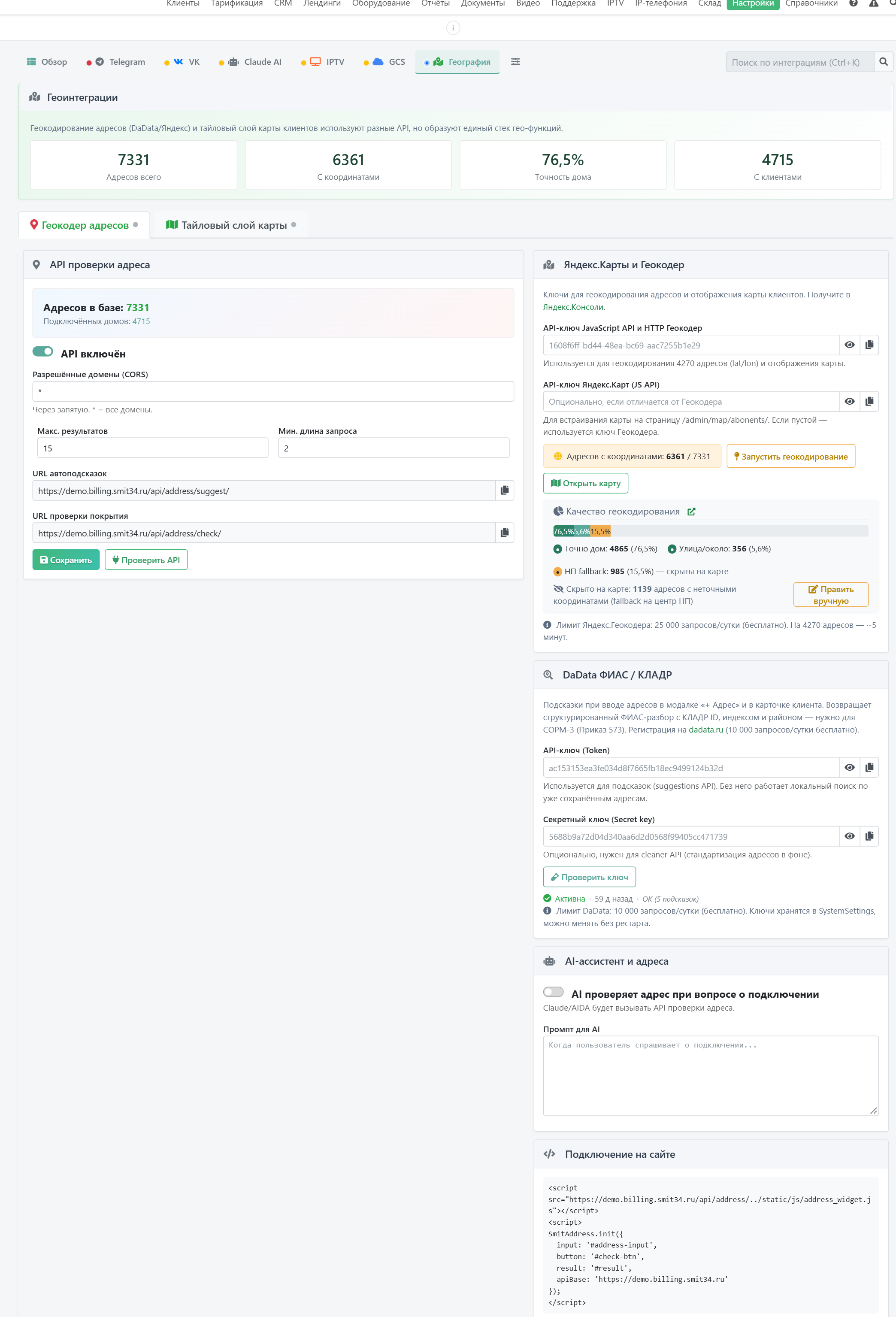The image size is (896, 1317).
Task: Click the search magnifier button for integrations
Action: (883, 62)
